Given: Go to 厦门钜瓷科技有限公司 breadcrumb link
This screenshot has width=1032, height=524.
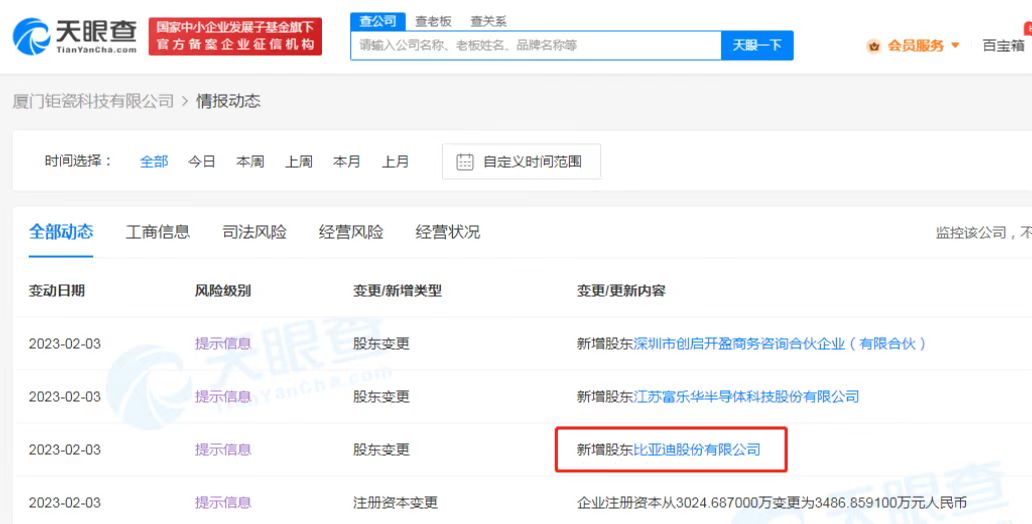Looking at the screenshot, I should pos(93,102).
